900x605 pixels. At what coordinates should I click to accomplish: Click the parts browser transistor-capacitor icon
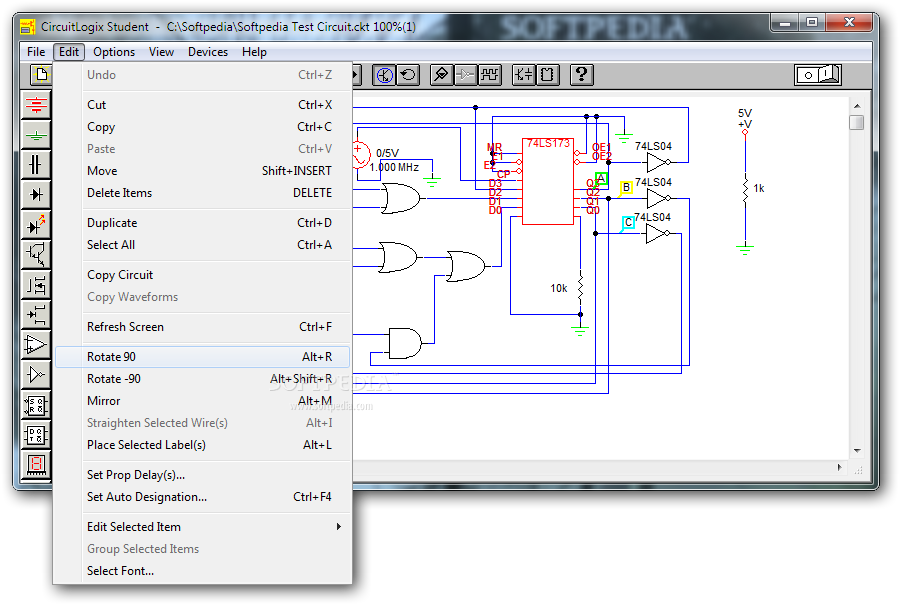(x=523, y=75)
